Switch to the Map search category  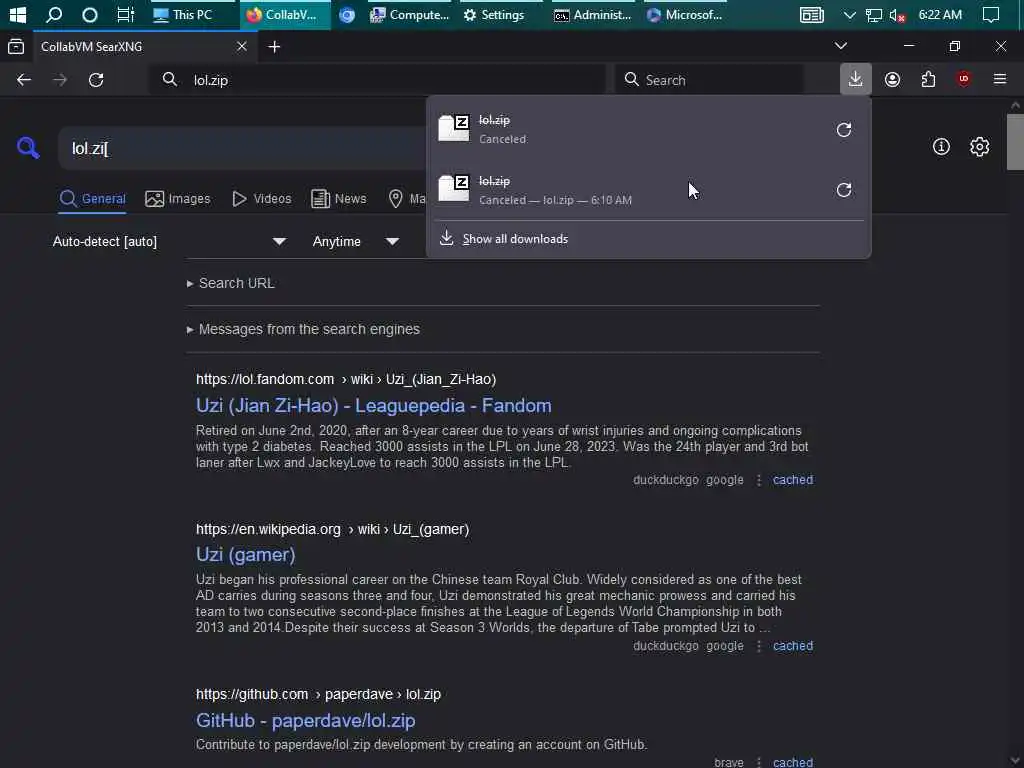(406, 199)
